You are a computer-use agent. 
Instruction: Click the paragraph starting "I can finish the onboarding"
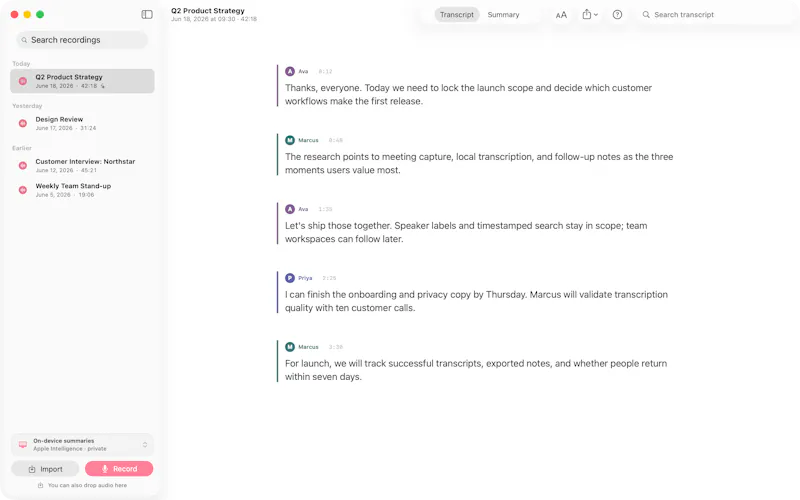(x=476, y=301)
